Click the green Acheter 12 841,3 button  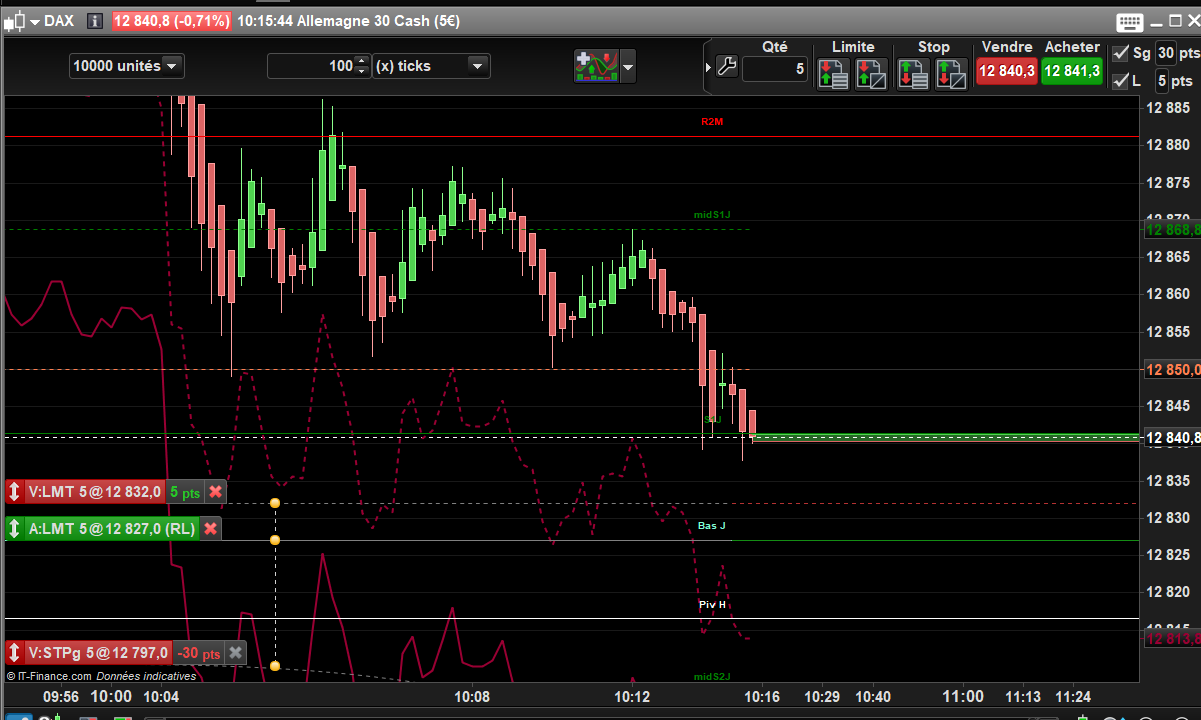[1072, 71]
